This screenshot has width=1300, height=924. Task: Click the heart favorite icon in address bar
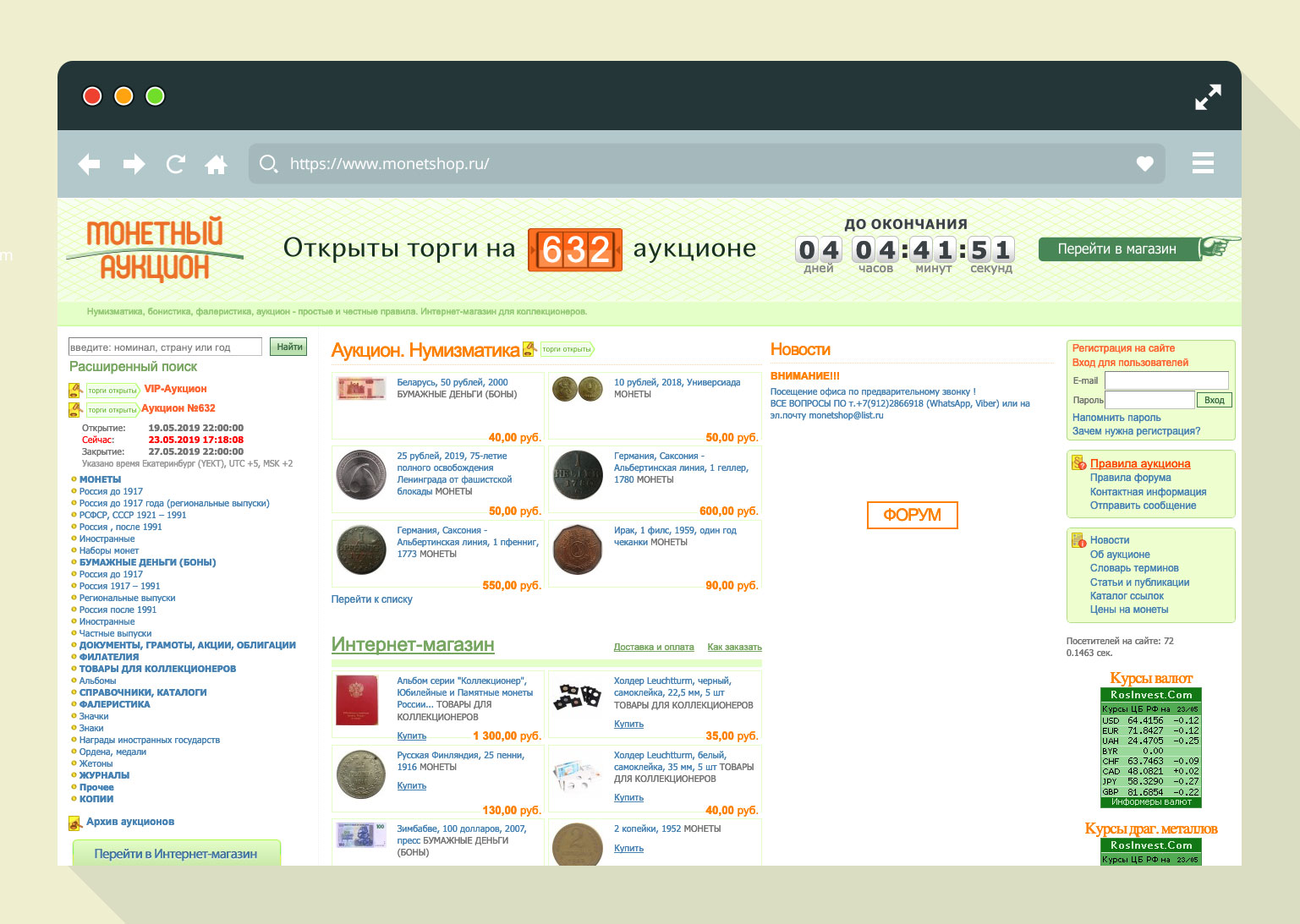[x=1144, y=164]
